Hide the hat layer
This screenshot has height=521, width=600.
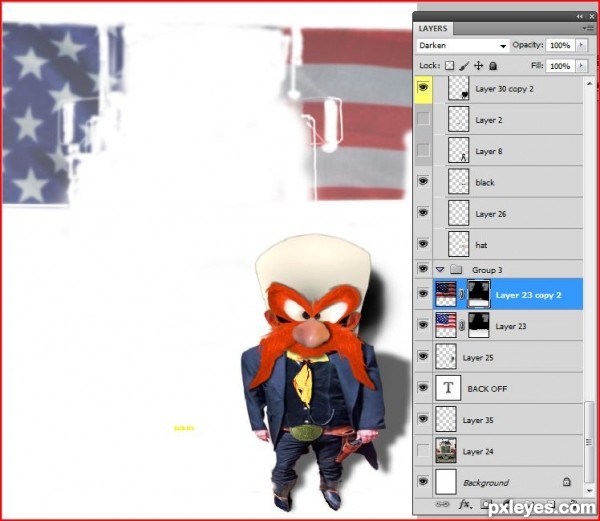click(x=423, y=244)
